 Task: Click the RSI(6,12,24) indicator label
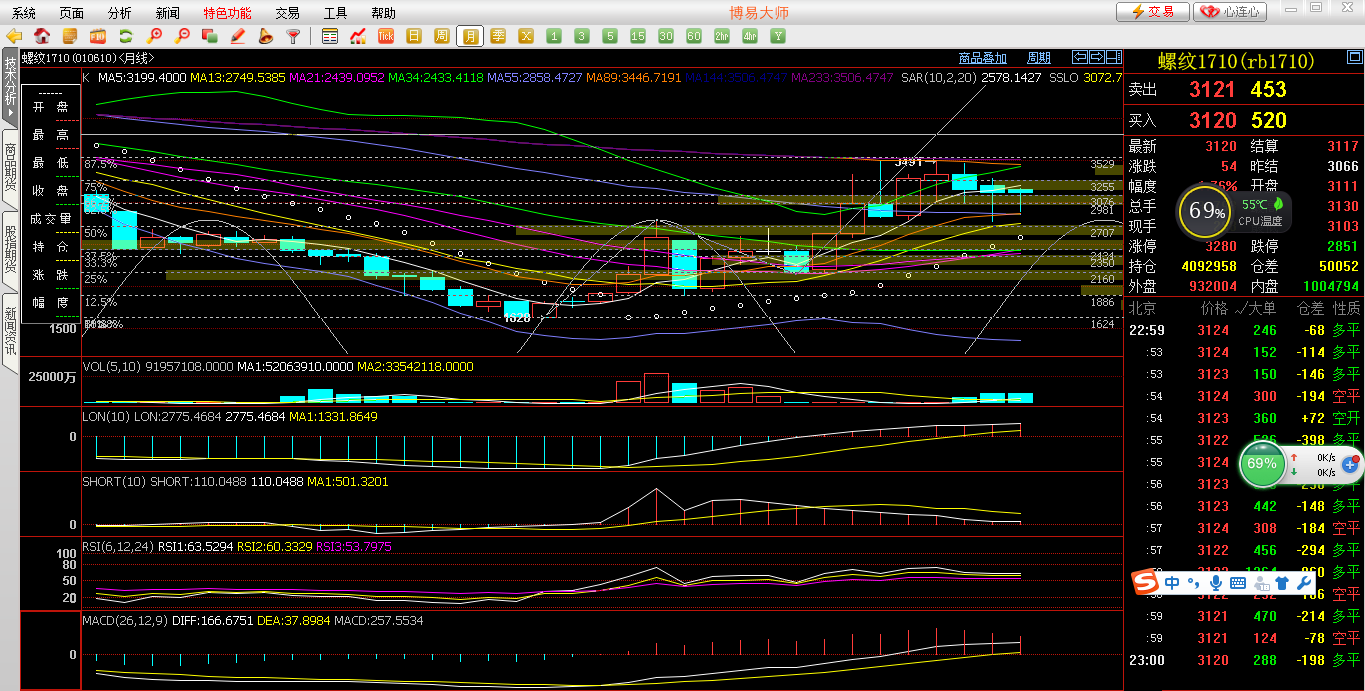tap(118, 546)
